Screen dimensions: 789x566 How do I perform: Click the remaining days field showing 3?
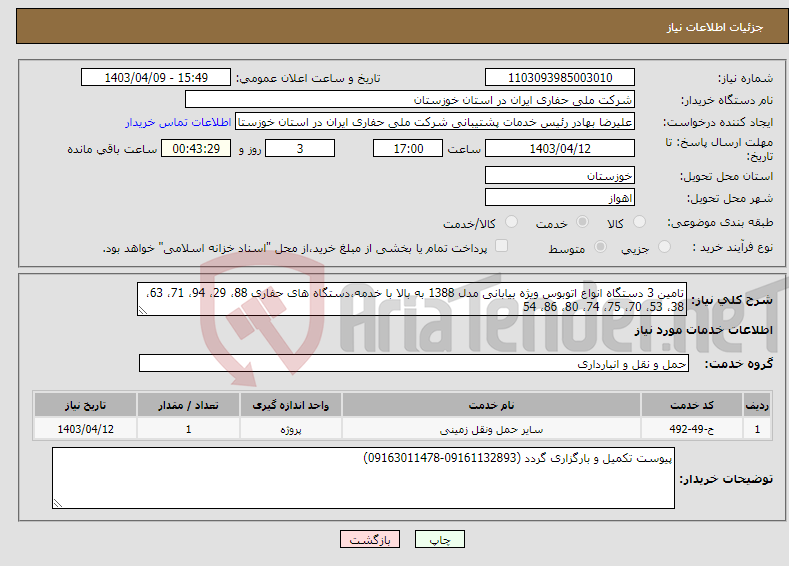tap(300, 148)
